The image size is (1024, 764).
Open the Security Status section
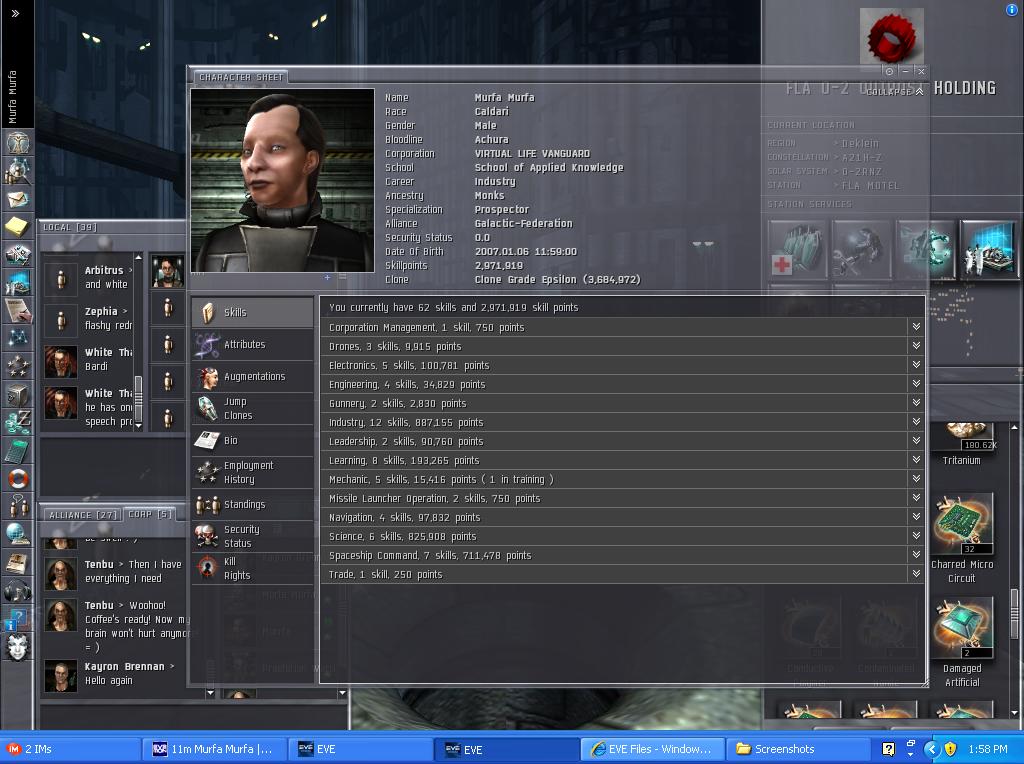[x=253, y=537]
